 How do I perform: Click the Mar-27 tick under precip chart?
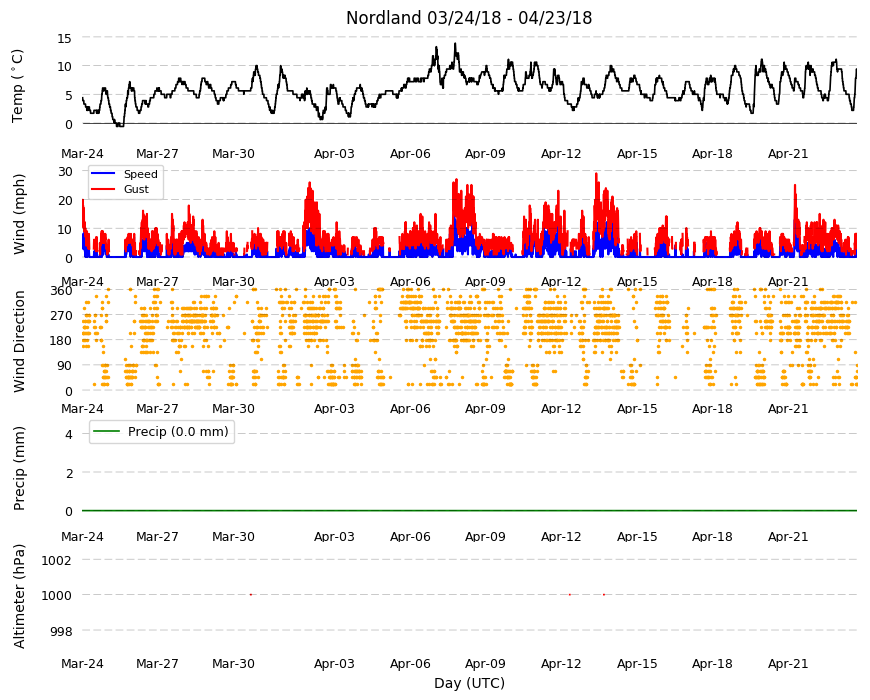coord(158,536)
